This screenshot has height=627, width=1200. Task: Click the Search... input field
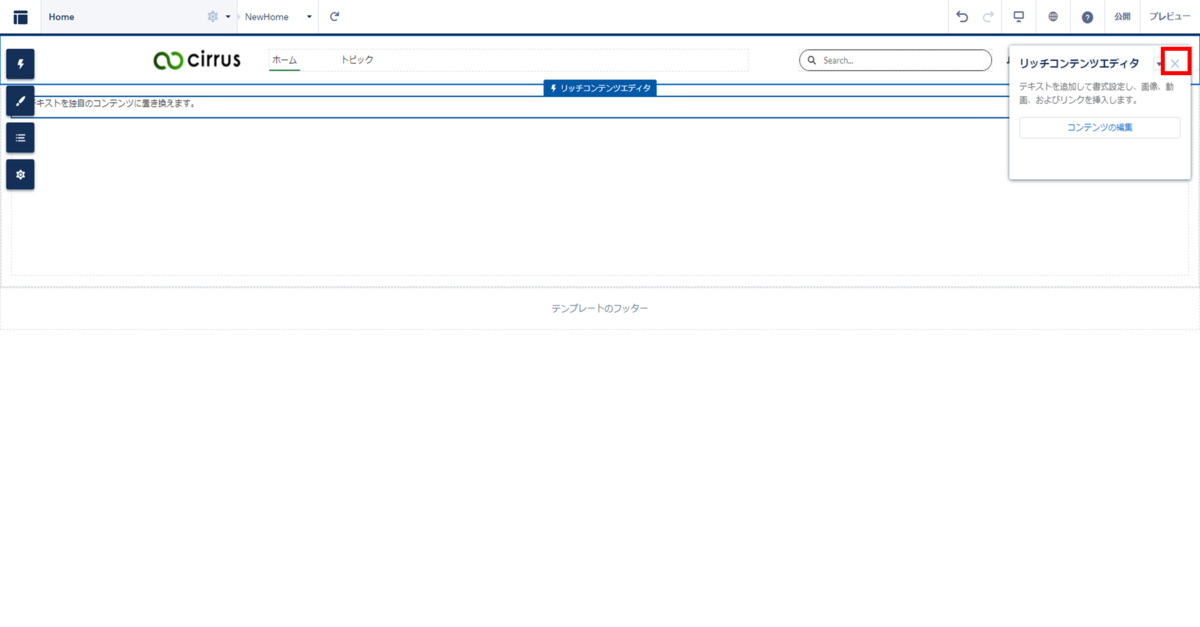[x=895, y=60]
